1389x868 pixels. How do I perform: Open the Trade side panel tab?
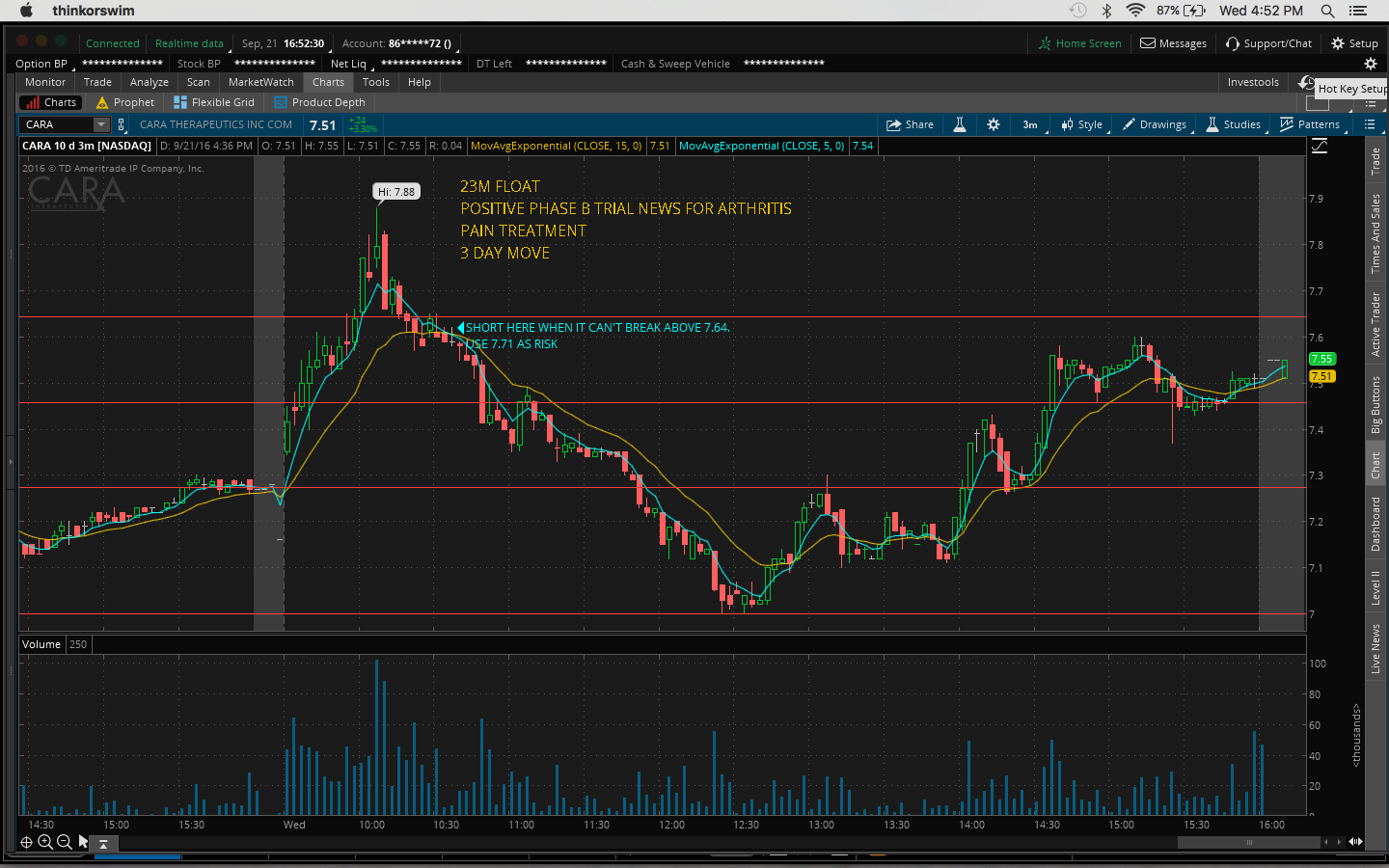pos(1375,161)
